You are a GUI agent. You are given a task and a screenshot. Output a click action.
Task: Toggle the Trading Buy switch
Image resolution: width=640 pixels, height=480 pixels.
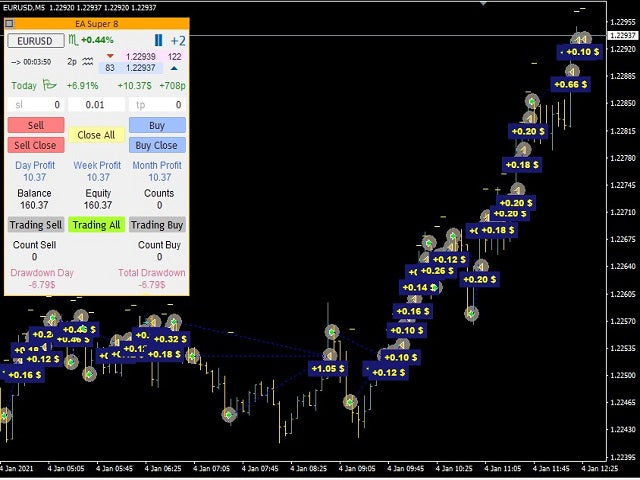point(157,225)
